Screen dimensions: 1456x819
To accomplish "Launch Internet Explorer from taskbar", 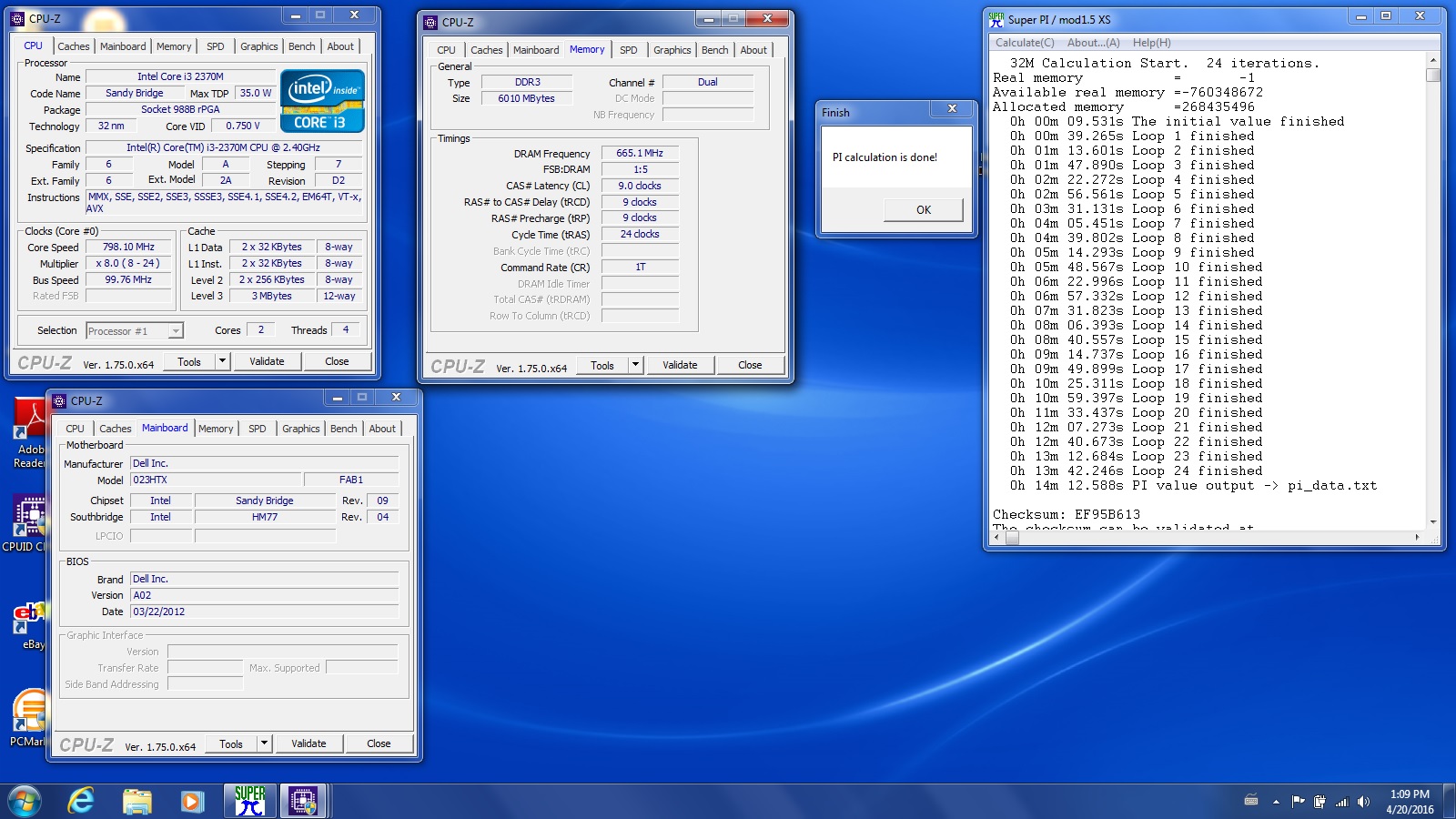I will (x=81, y=801).
